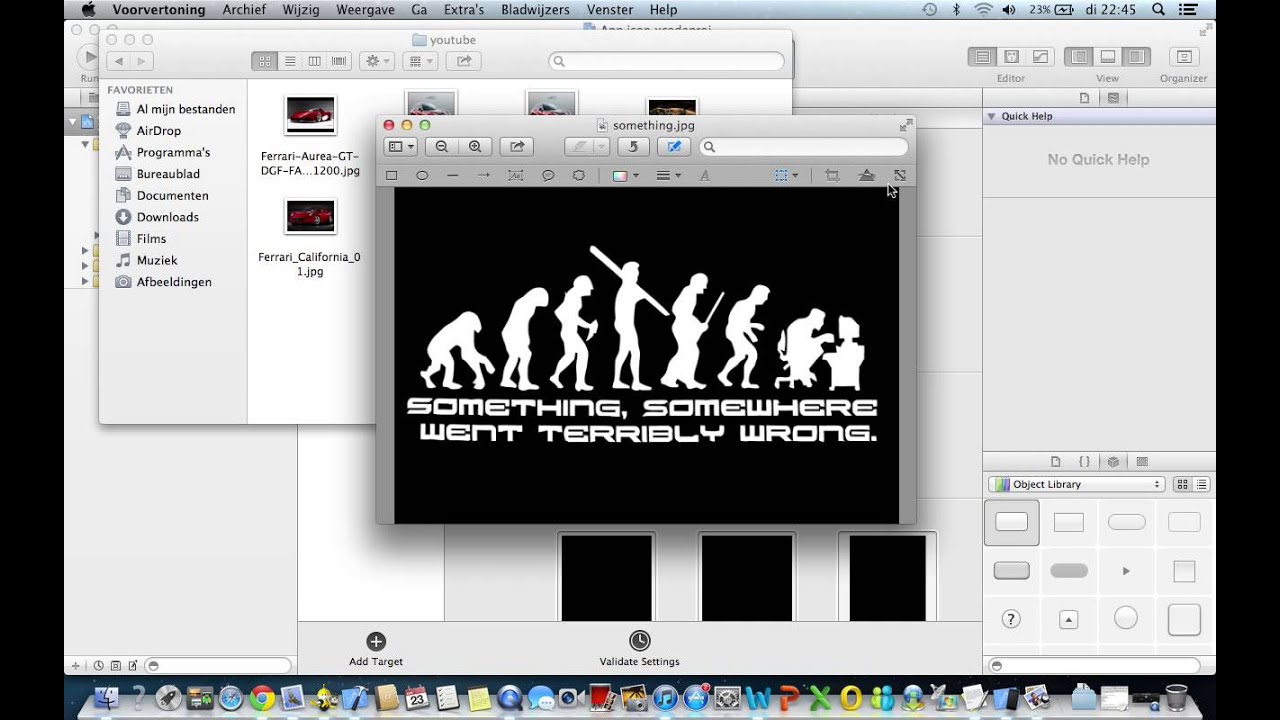Zoom in with the plus magnifier

tap(475, 147)
